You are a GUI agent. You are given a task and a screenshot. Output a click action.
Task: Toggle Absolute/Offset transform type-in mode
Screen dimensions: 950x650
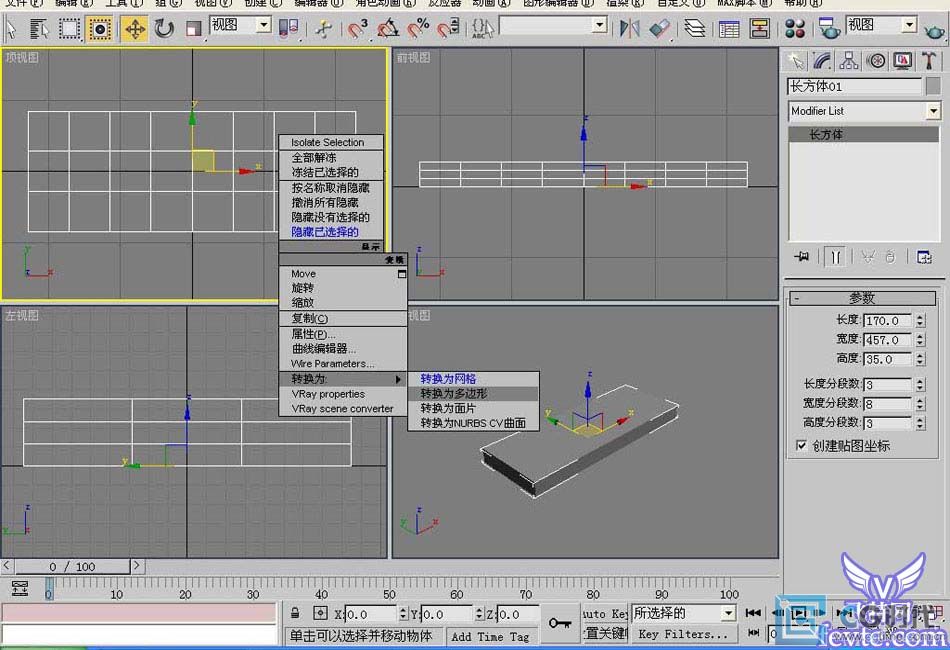[321, 613]
